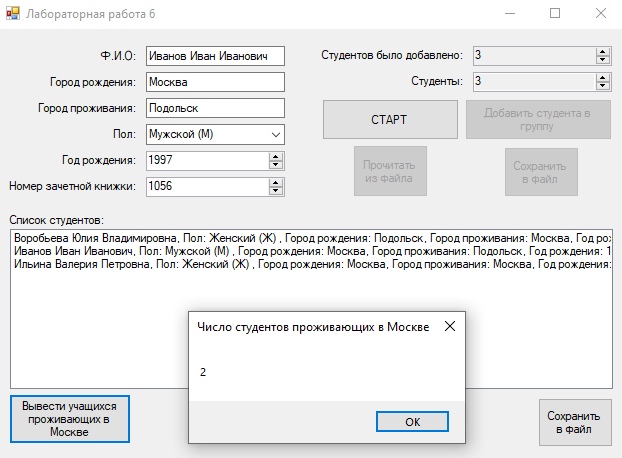Click the bottom-right Сохранить в файл button

[575, 424]
